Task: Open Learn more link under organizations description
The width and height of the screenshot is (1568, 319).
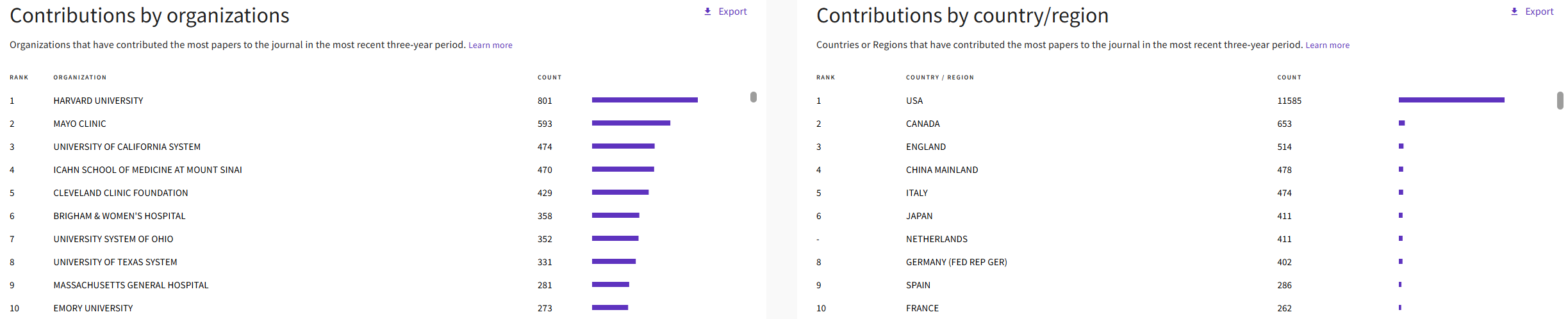Action: coord(490,45)
